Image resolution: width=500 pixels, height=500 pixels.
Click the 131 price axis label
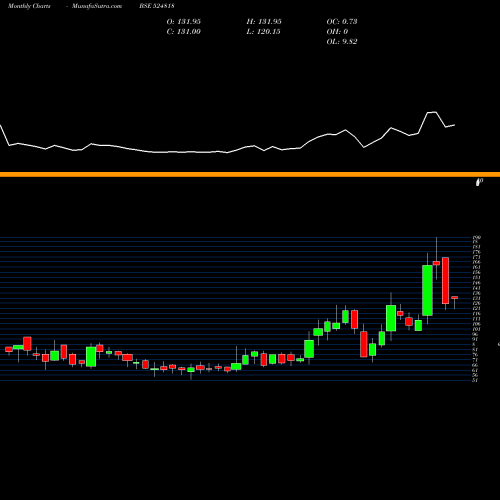[476, 298]
